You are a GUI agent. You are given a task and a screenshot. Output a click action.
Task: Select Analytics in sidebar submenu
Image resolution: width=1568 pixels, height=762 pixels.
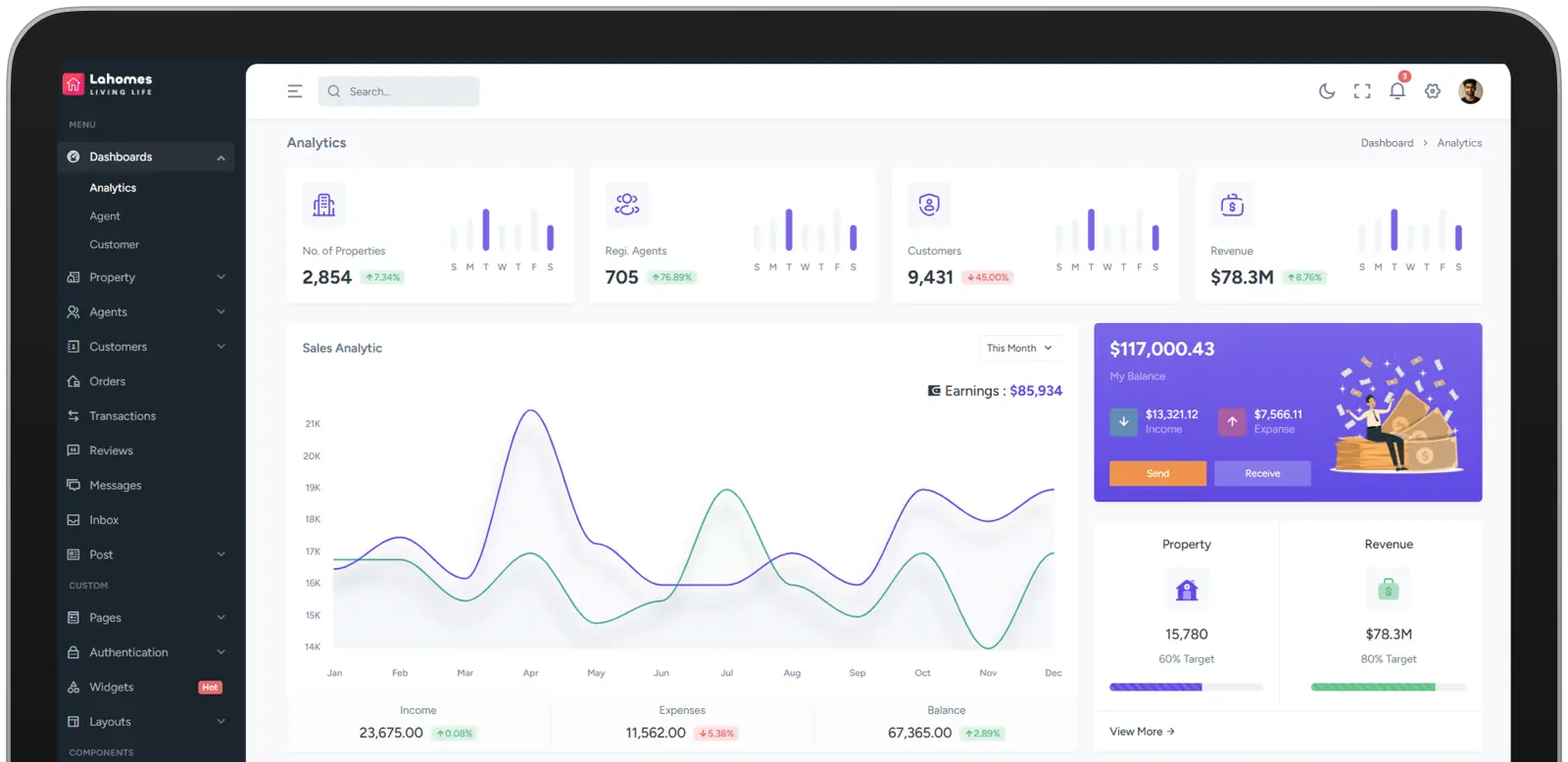(x=113, y=188)
